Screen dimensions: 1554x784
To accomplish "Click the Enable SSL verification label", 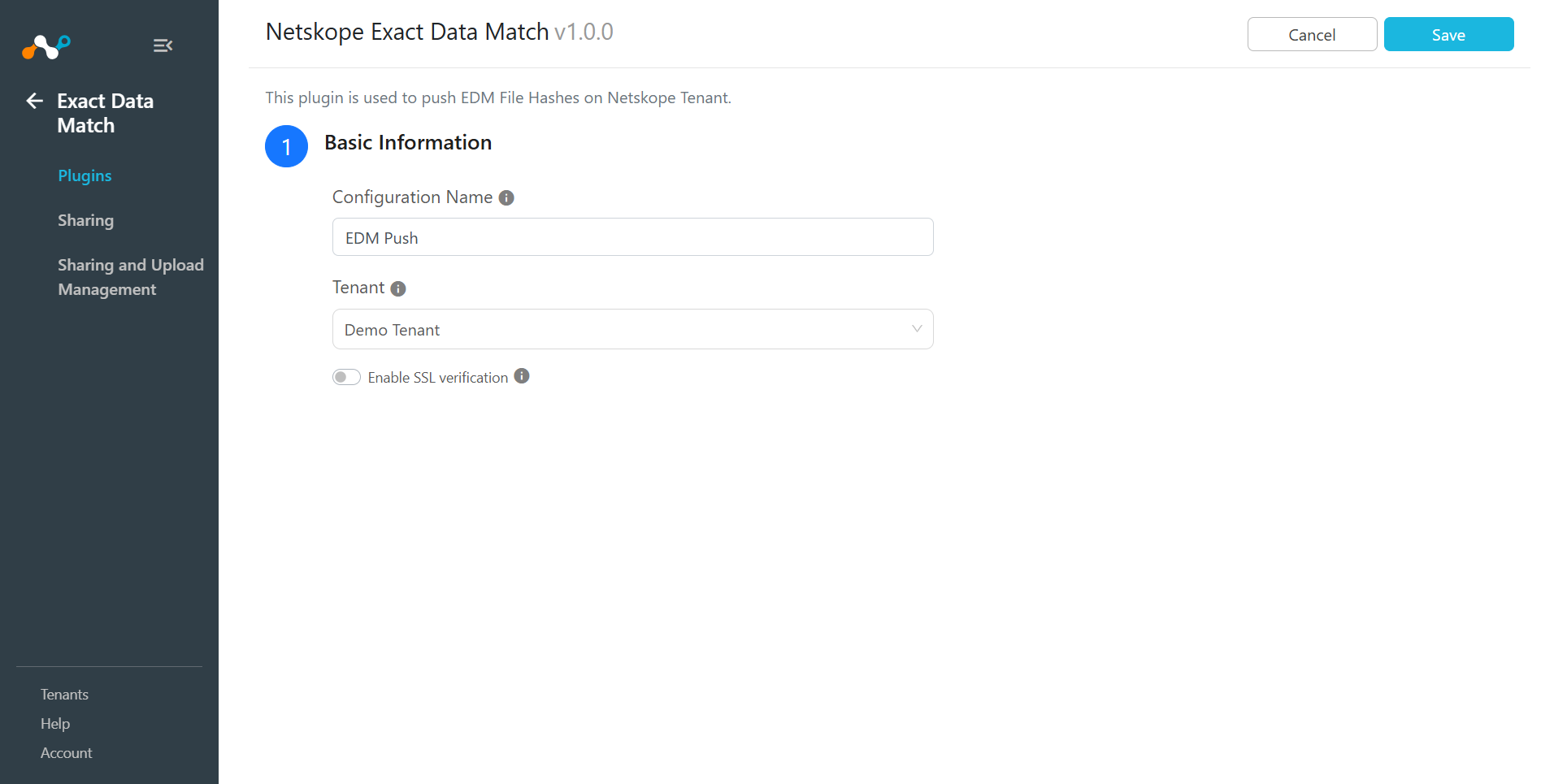I will click(438, 378).
